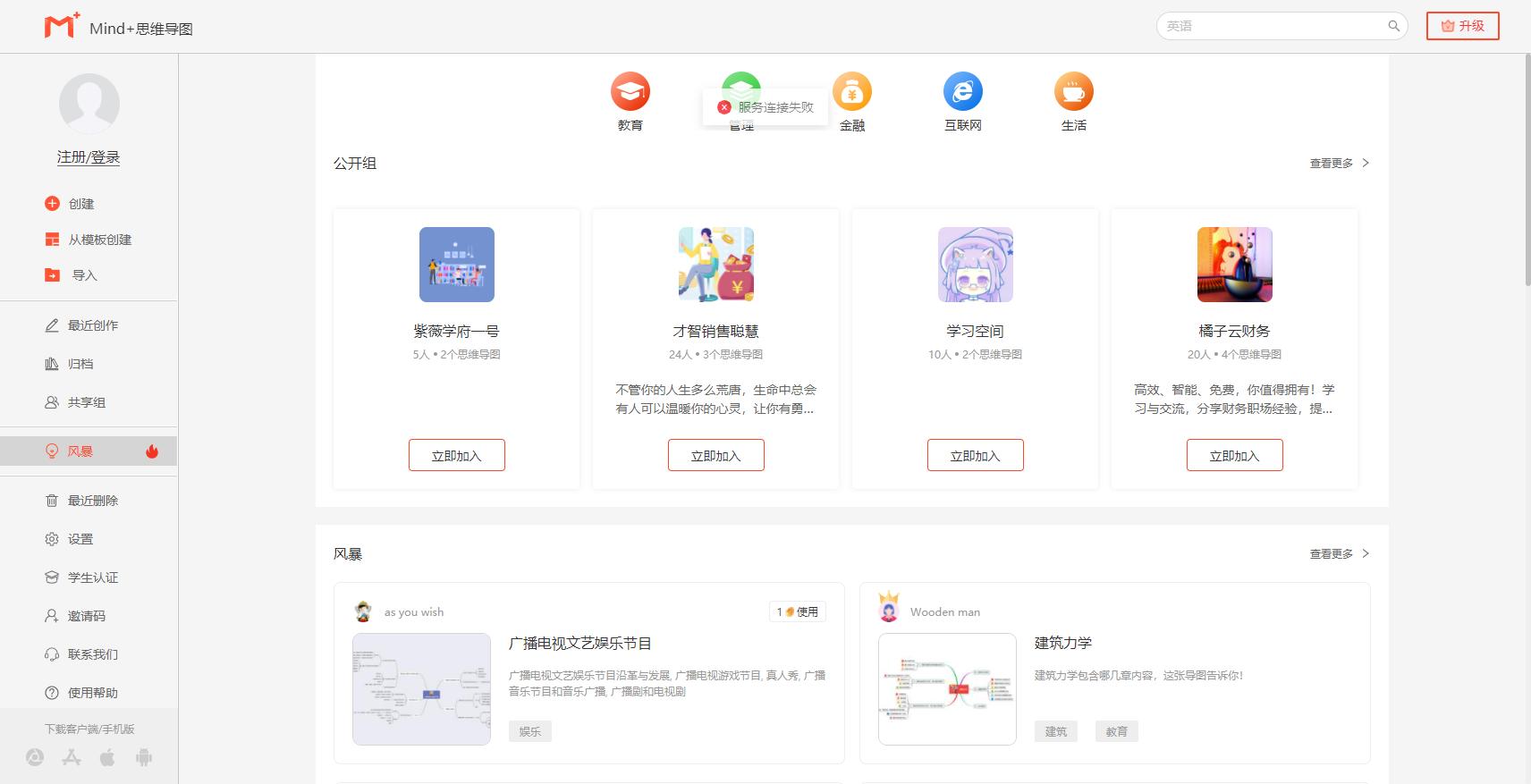Expand 查看更多 for 风暴 section
The height and width of the screenshot is (784, 1531).
(x=1339, y=553)
